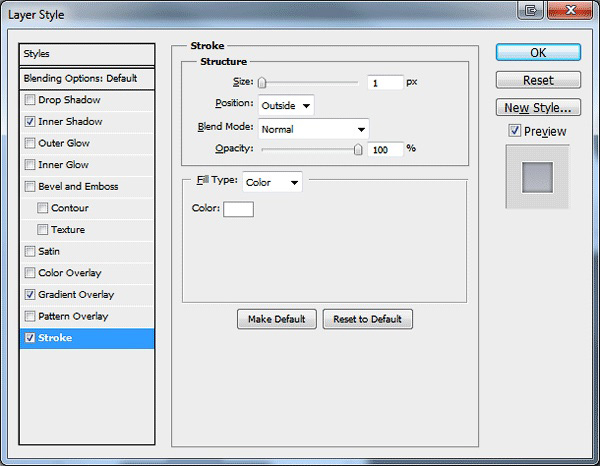The width and height of the screenshot is (600, 466).
Task: Enable the Color Overlay checkbox
Action: (x=29, y=273)
